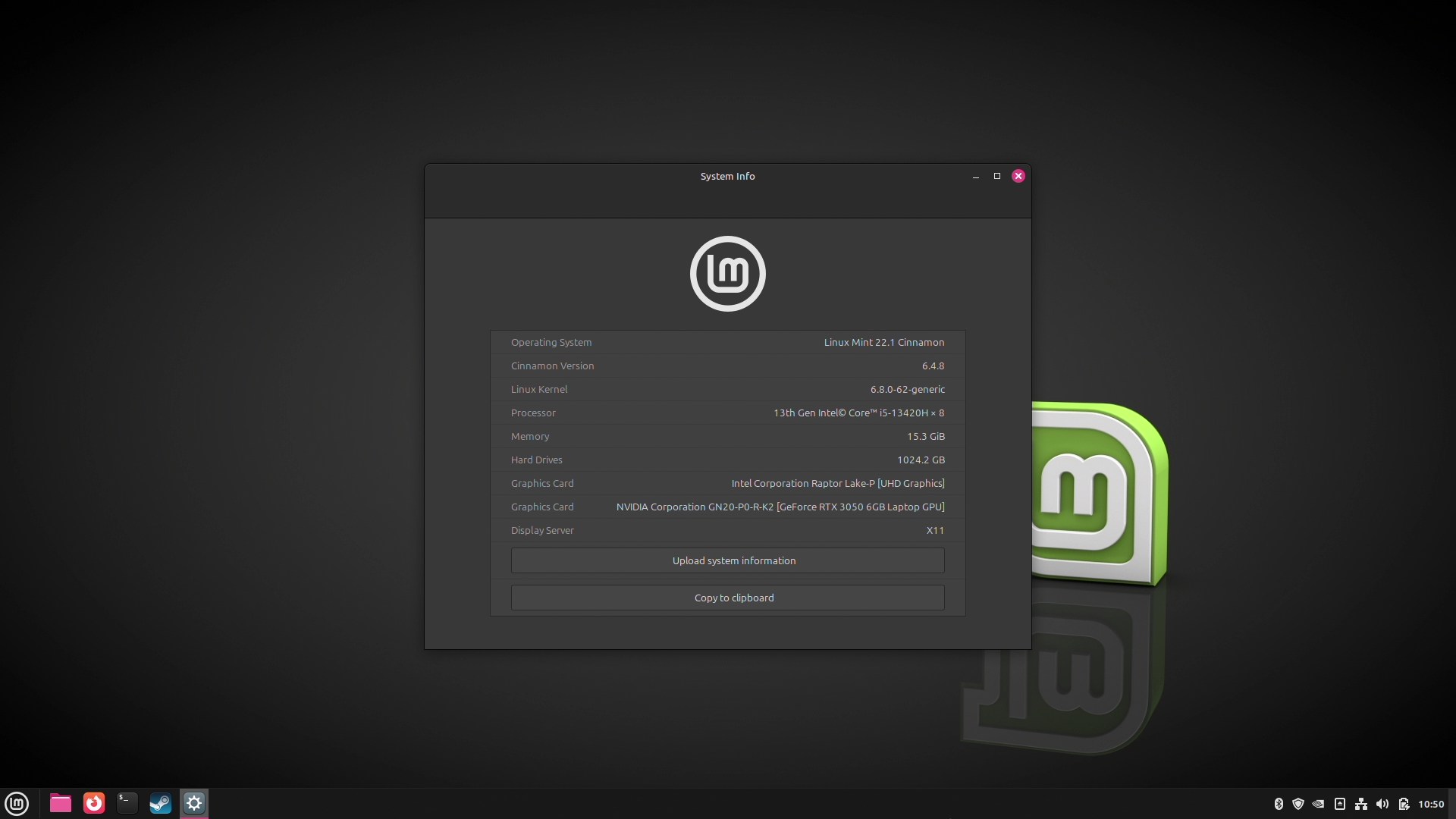Select the Display Server value 'X11'
This screenshot has width=1456, height=819.
pos(935,530)
